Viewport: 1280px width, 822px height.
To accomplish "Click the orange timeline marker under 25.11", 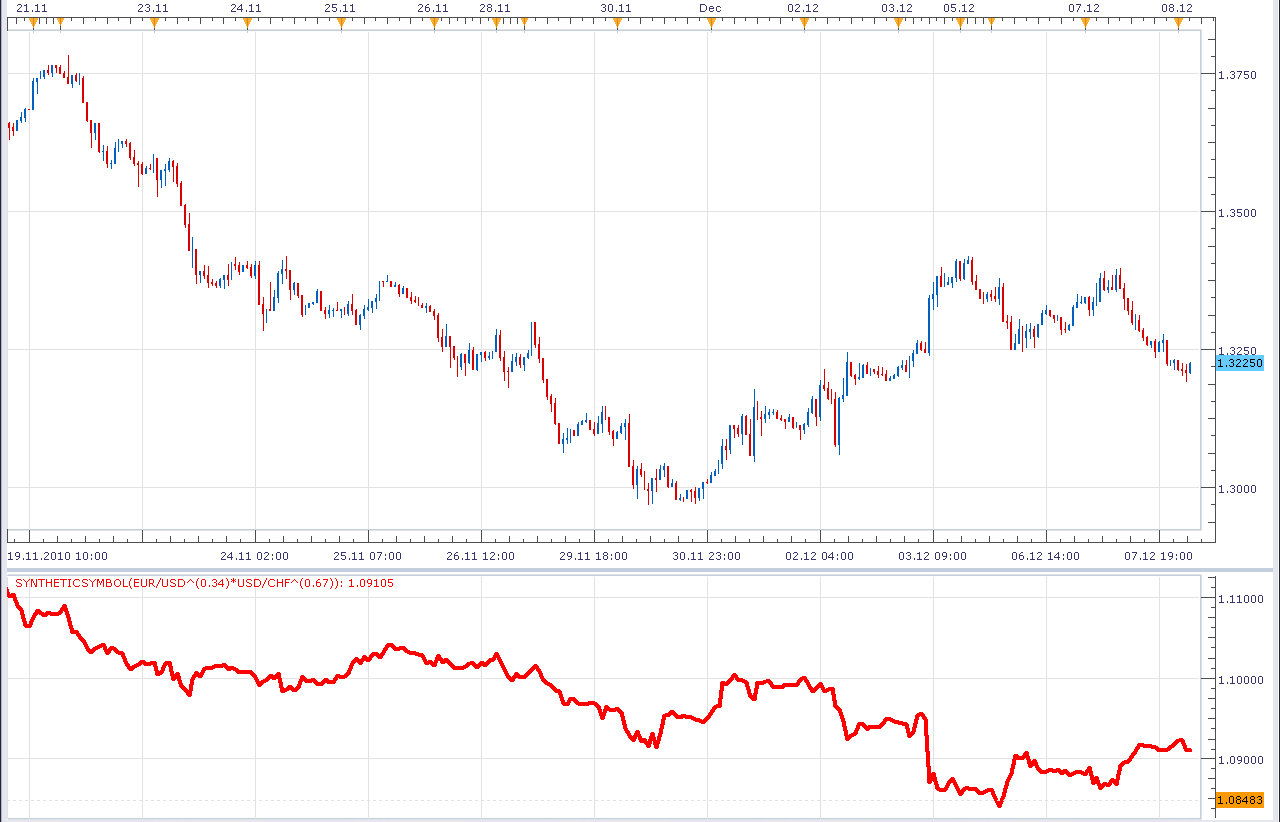I will pyautogui.click(x=341, y=21).
